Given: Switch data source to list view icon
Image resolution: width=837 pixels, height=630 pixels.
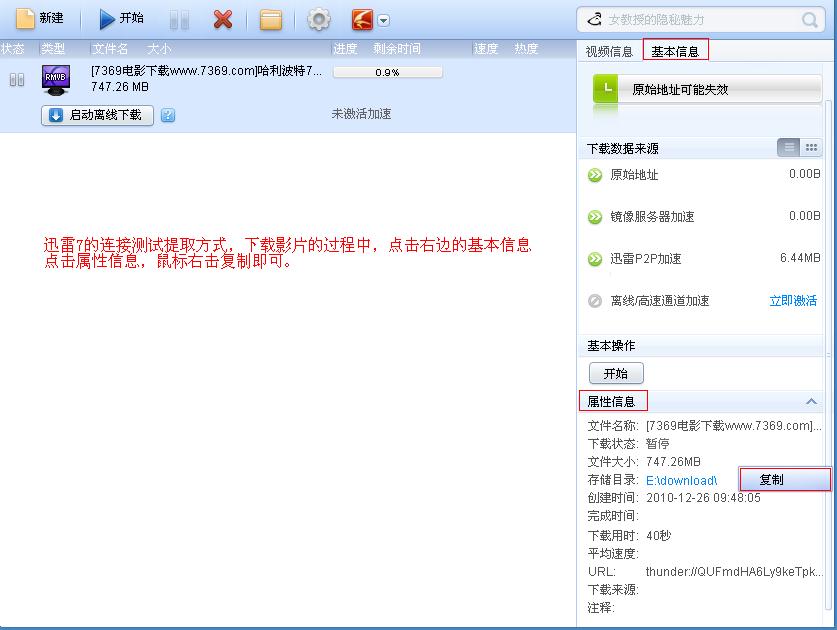Looking at the screenshot, I should click(788, 147).
